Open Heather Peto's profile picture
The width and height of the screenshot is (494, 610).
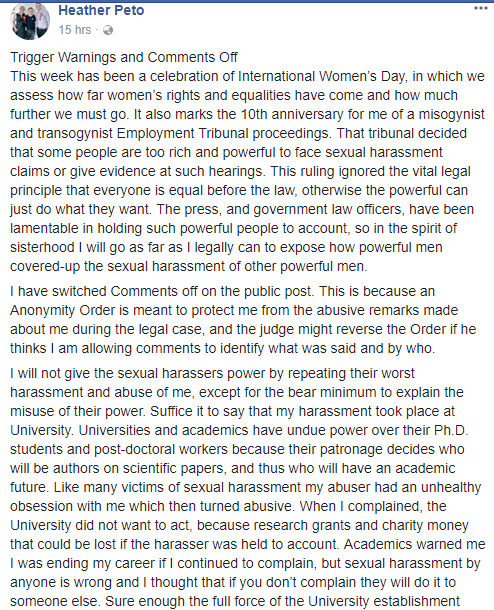pos(30,21)
